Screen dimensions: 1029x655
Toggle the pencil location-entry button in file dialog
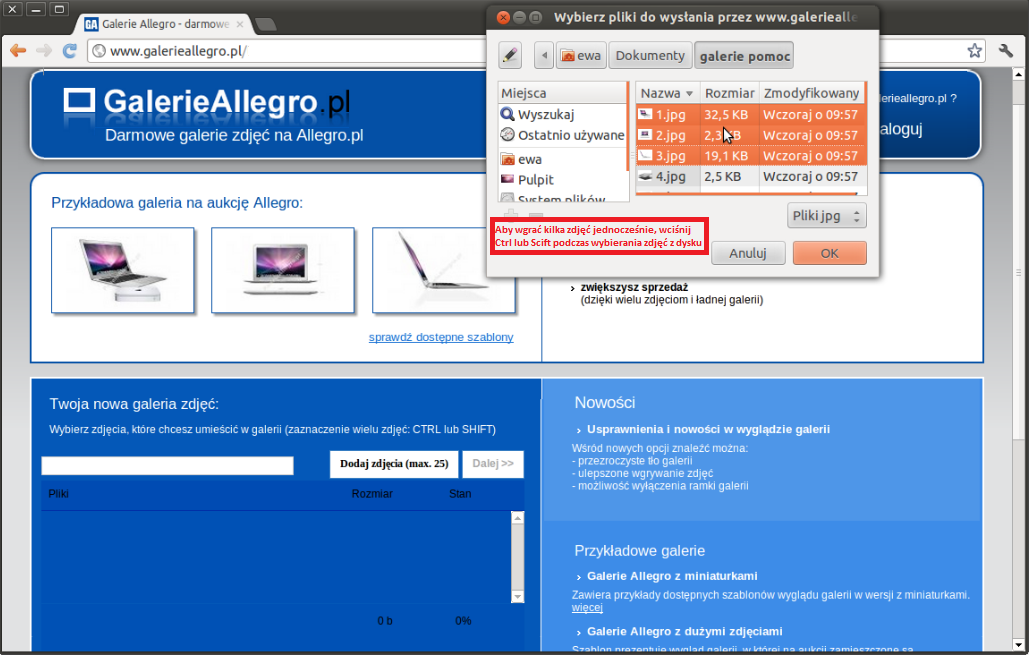pos(510,55)
